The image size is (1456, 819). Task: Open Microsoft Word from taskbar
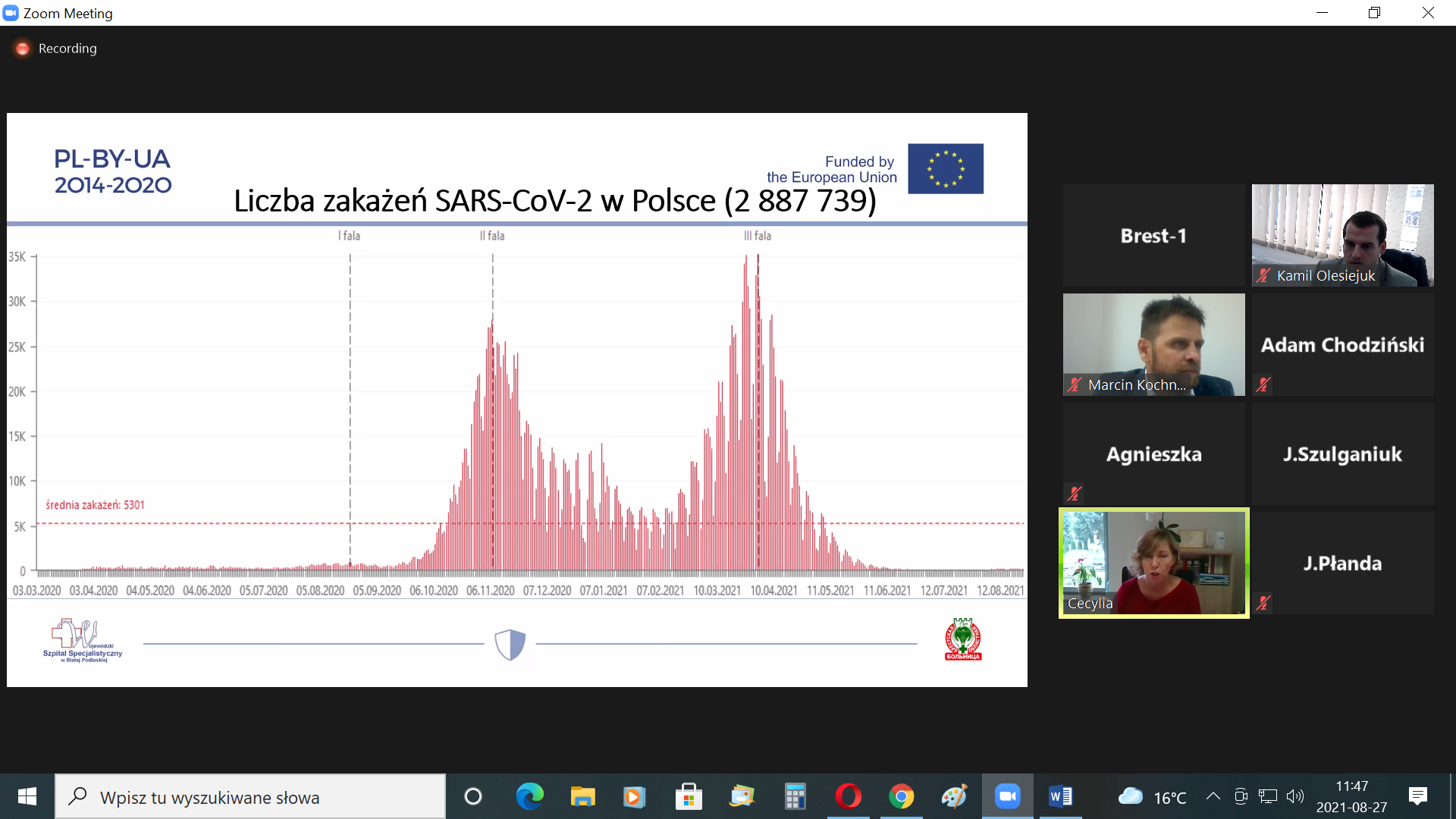pos(1060,796)
